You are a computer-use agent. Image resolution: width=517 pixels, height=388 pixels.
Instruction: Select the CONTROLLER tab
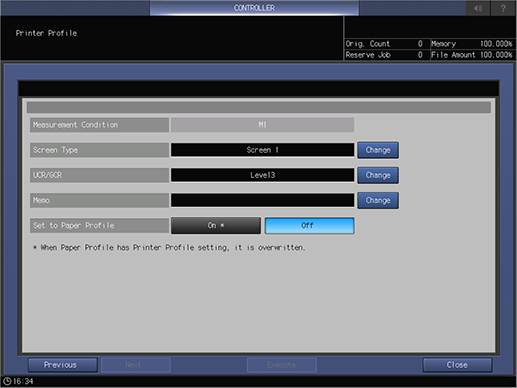point(254,8)
